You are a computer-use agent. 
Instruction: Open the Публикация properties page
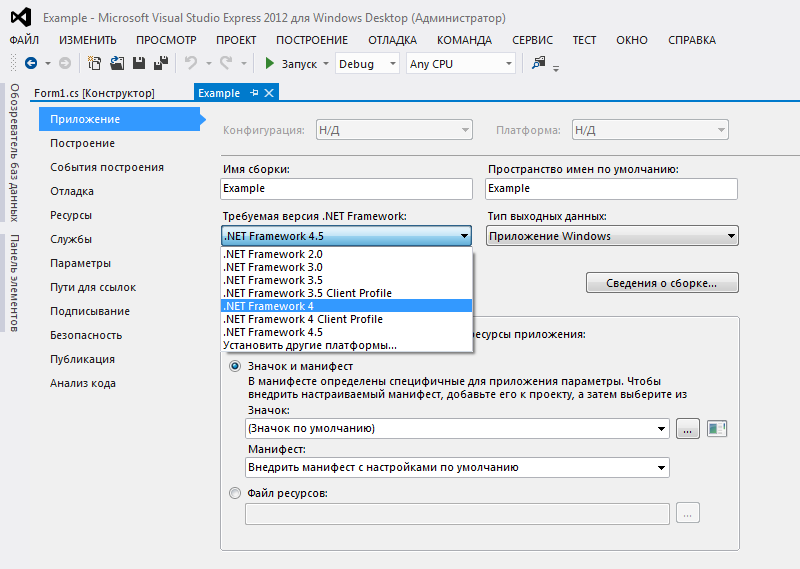(82, 359)
